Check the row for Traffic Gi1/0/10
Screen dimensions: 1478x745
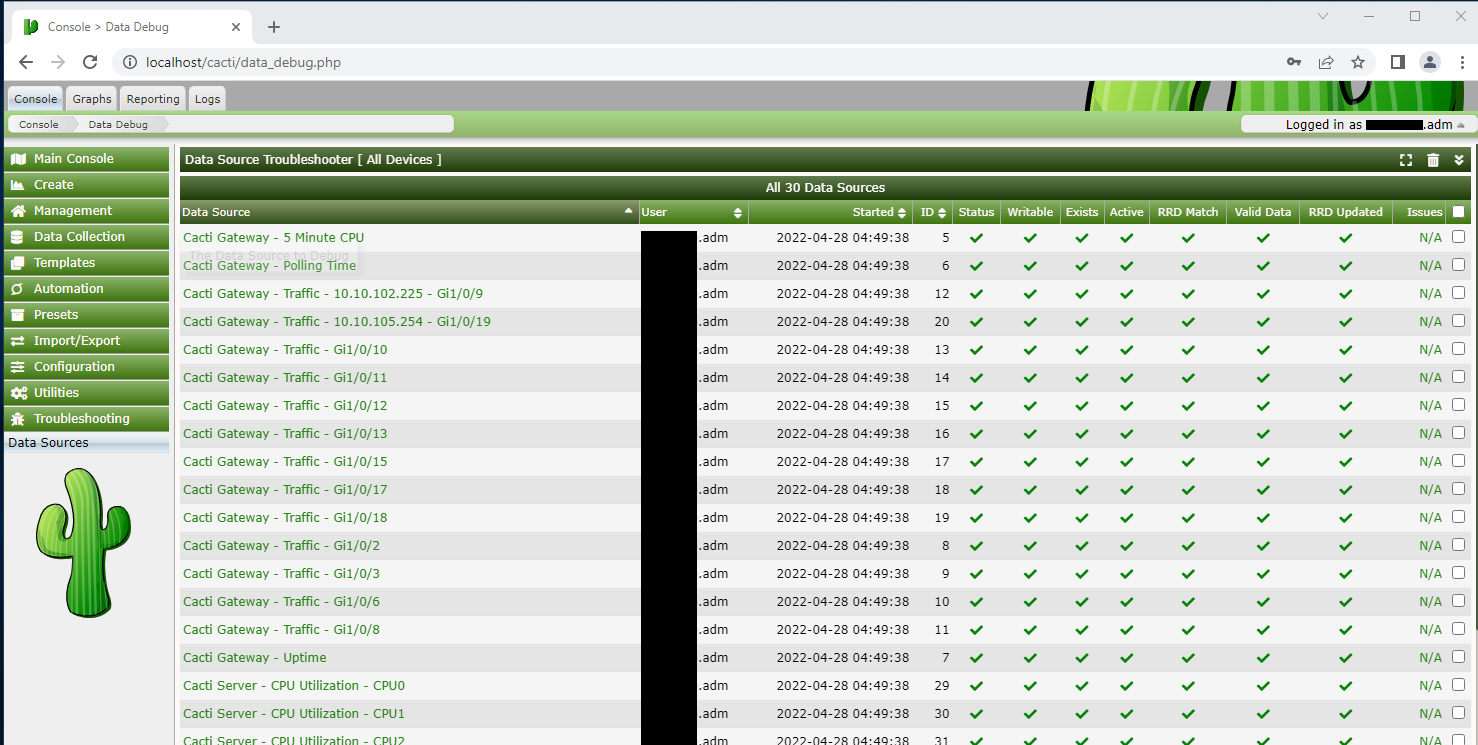(x=1458, y=349)
